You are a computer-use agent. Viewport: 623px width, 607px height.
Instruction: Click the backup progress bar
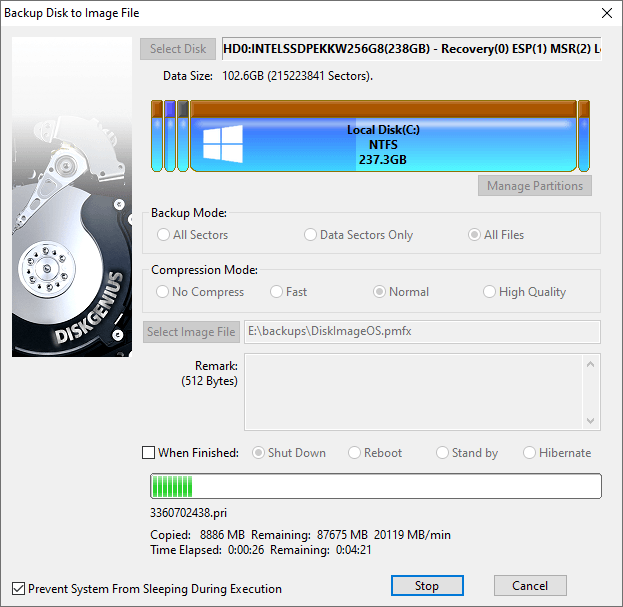pyautogui.click(x=375, y=486)
